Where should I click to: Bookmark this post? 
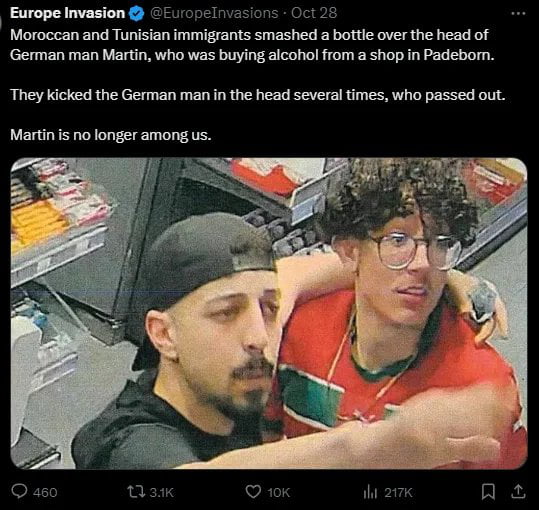(x=488, y=491)
